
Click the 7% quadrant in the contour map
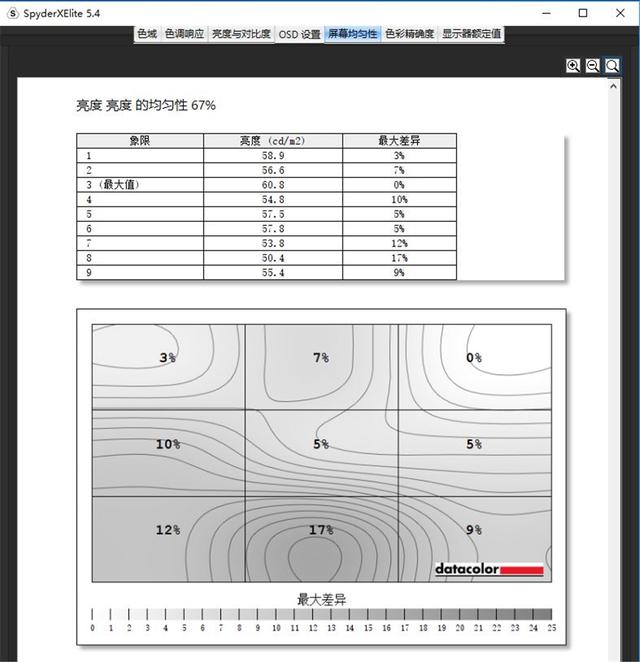pyautogui.click(x=321, y=367)
